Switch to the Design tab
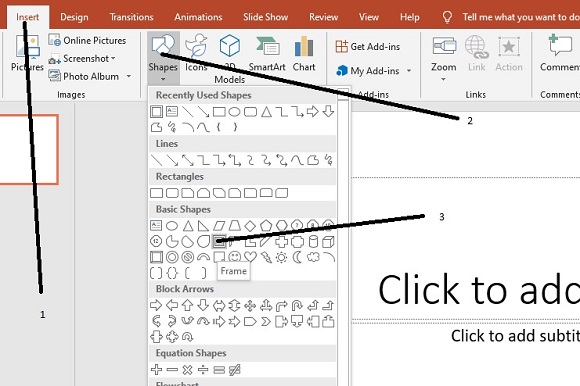Screen dimensions: 580x386 click(74, 17)
